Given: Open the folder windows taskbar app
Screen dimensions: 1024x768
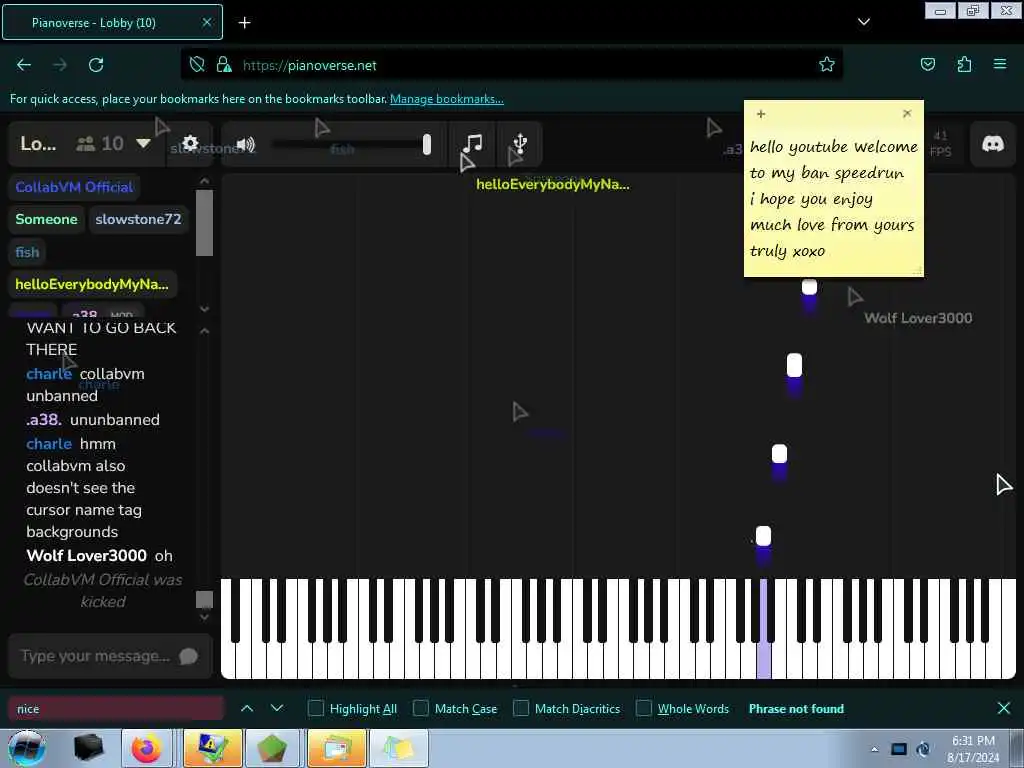Looking at the screenshot, I should coord(336,748).
